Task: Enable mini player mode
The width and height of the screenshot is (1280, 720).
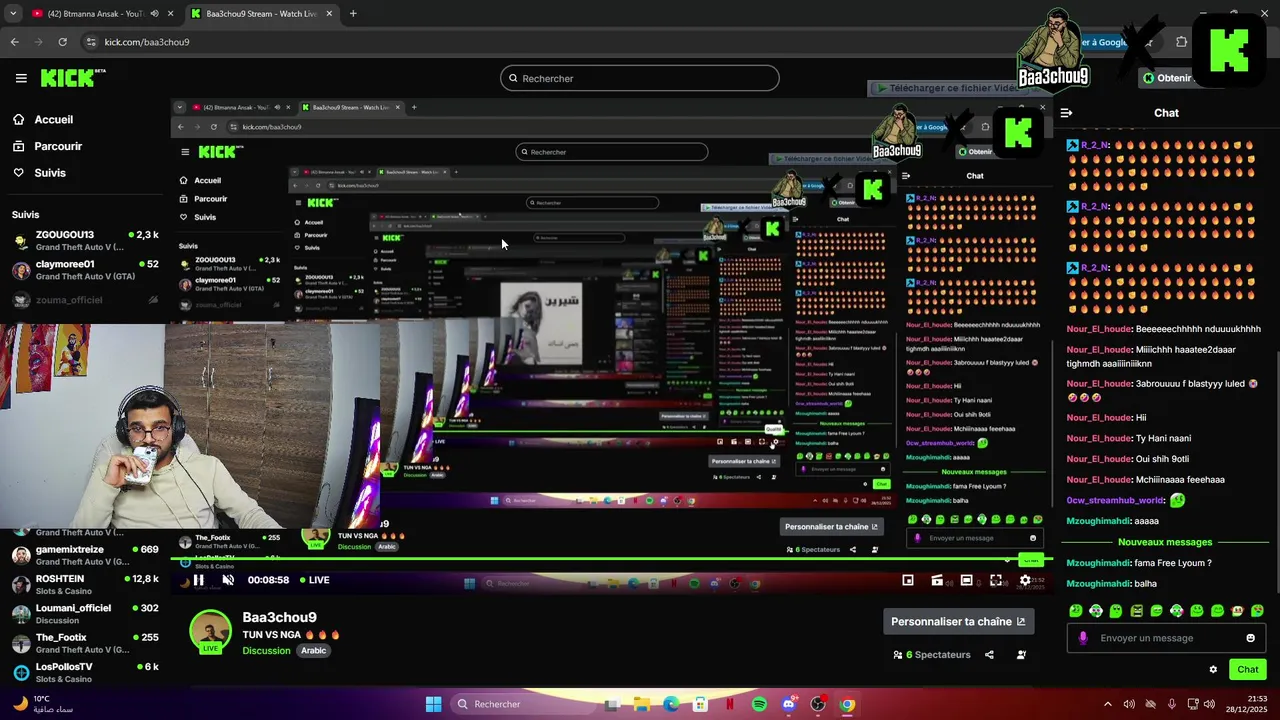Action: click(908, 580)
